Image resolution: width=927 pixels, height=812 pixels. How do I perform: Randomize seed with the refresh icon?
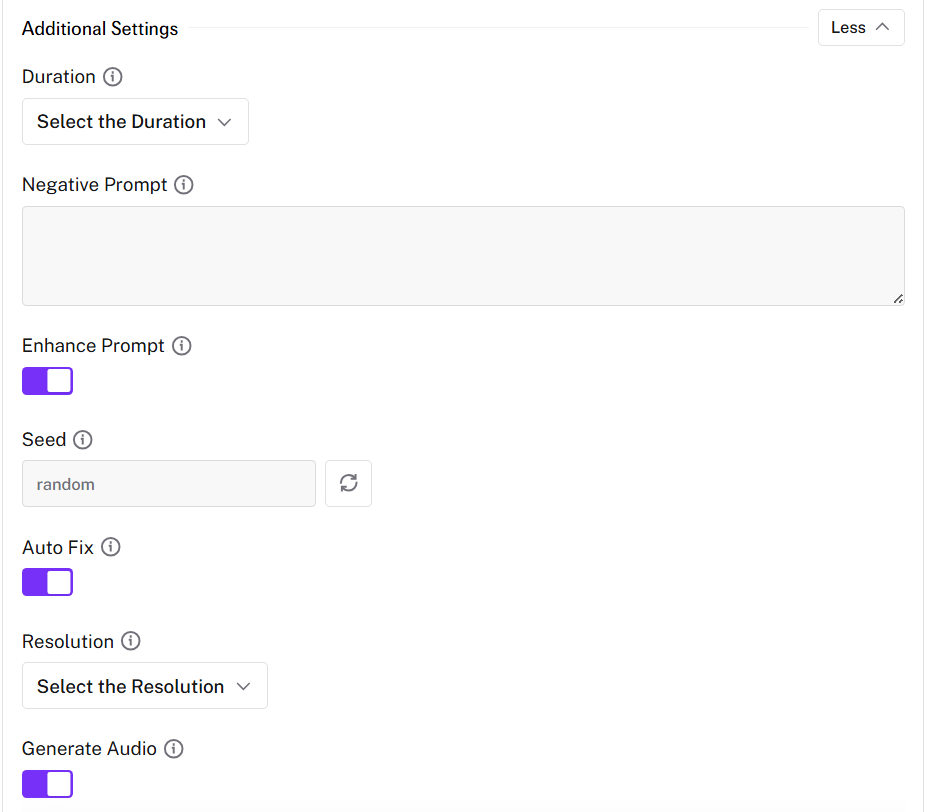348,484
